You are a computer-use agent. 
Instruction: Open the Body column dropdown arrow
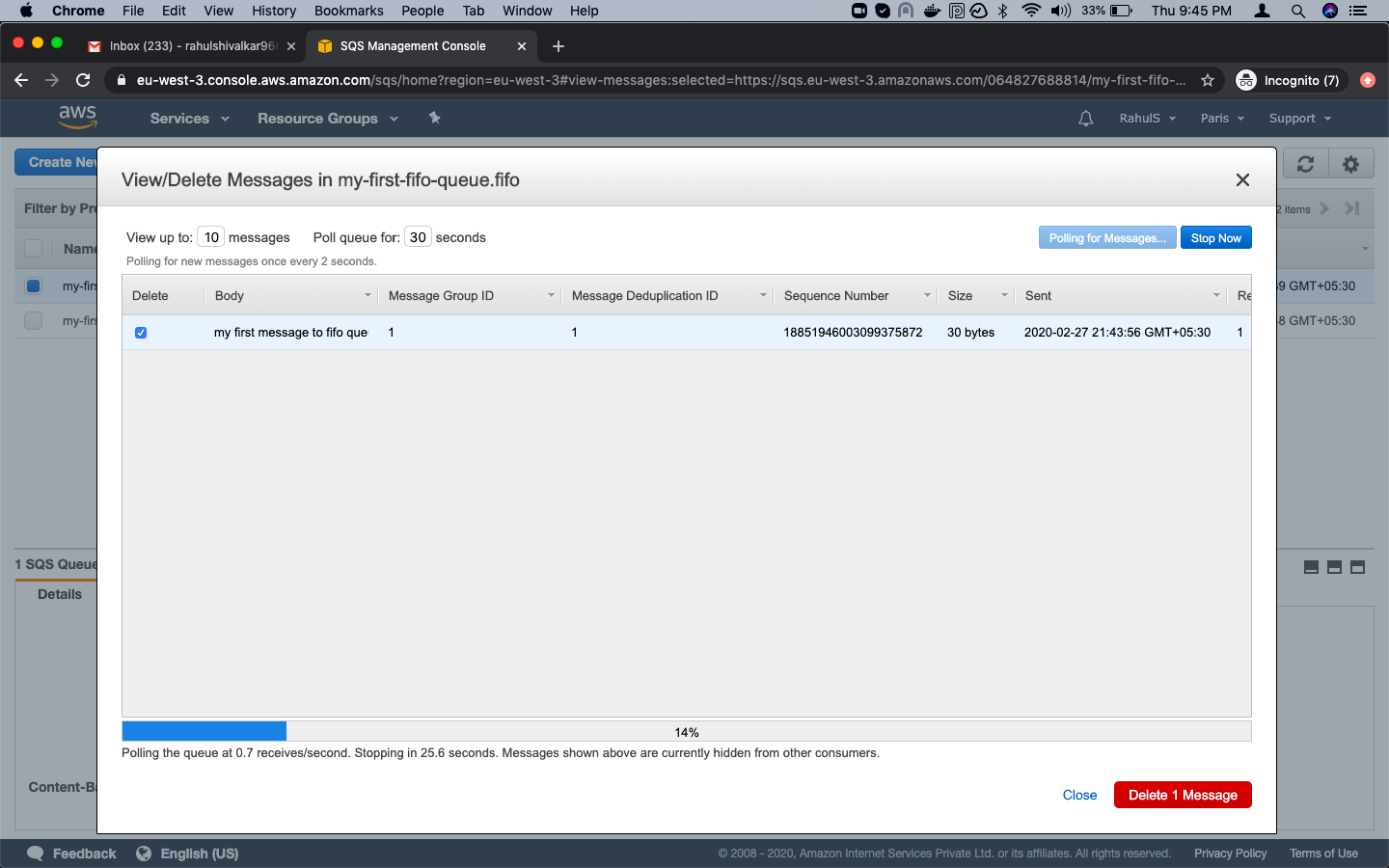click(368, 296)
